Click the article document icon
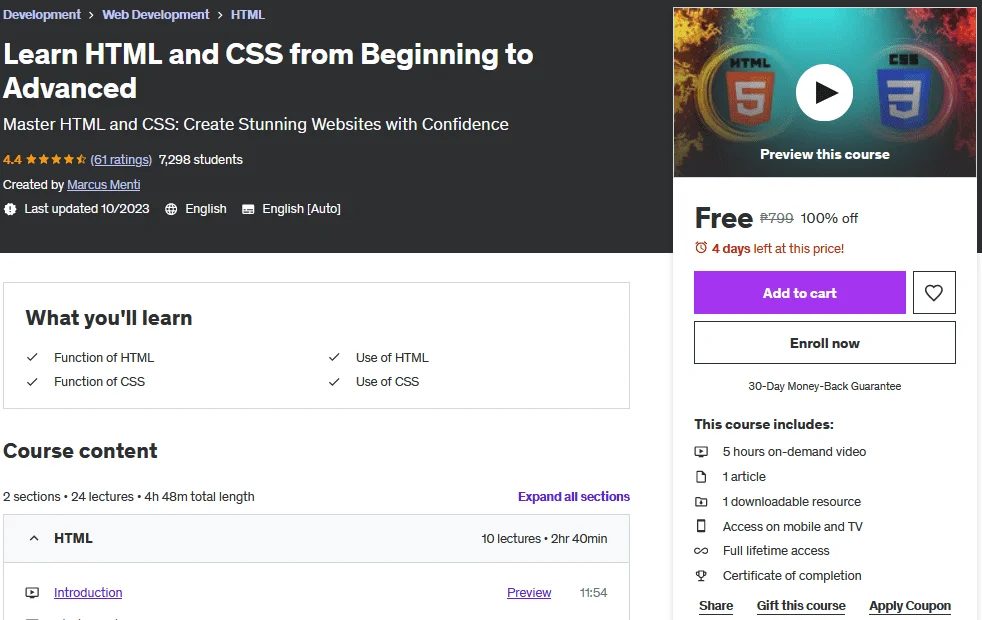Viewport: 982px width, 620px height. click(701, 477)
